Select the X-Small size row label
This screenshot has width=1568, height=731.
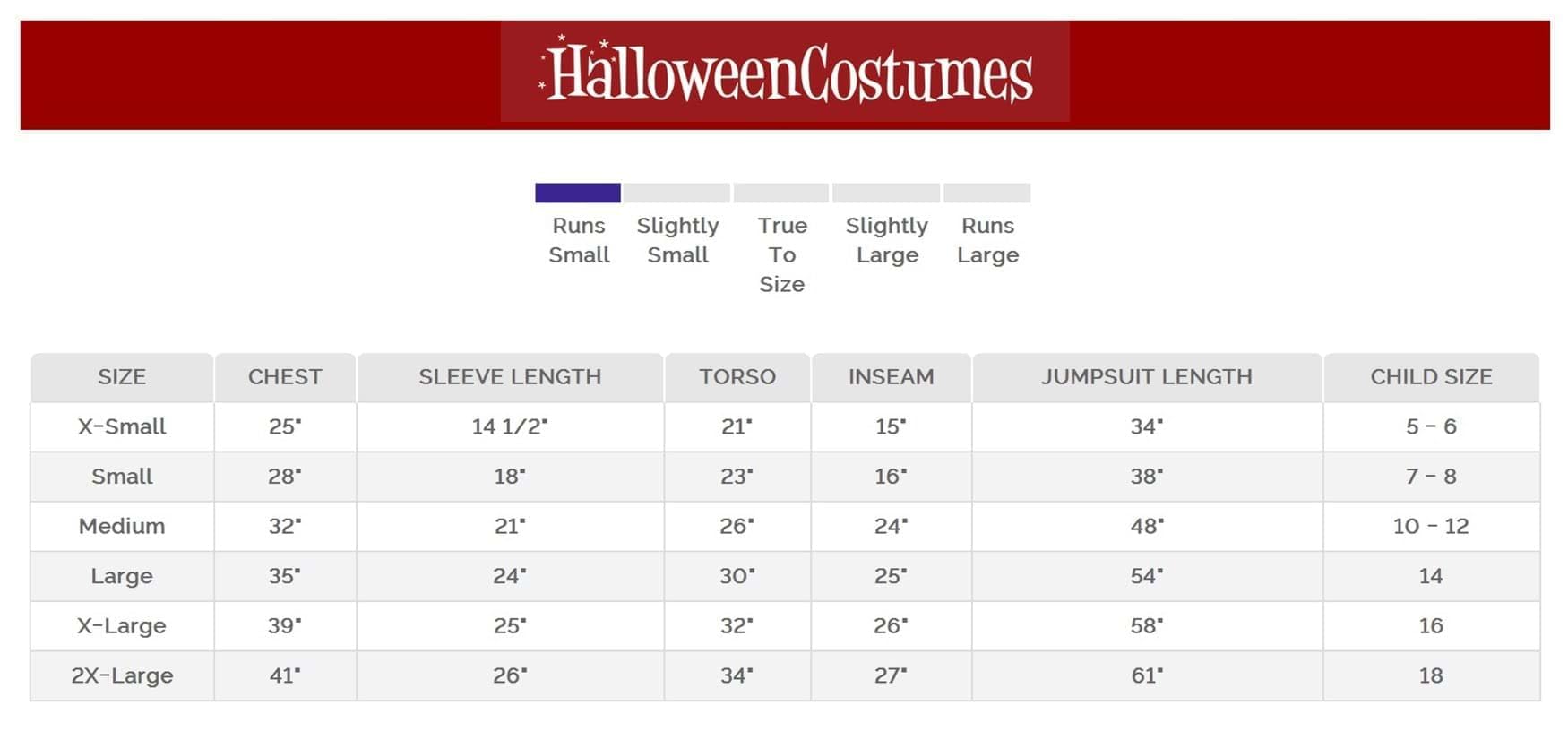(x=122, y=426)
